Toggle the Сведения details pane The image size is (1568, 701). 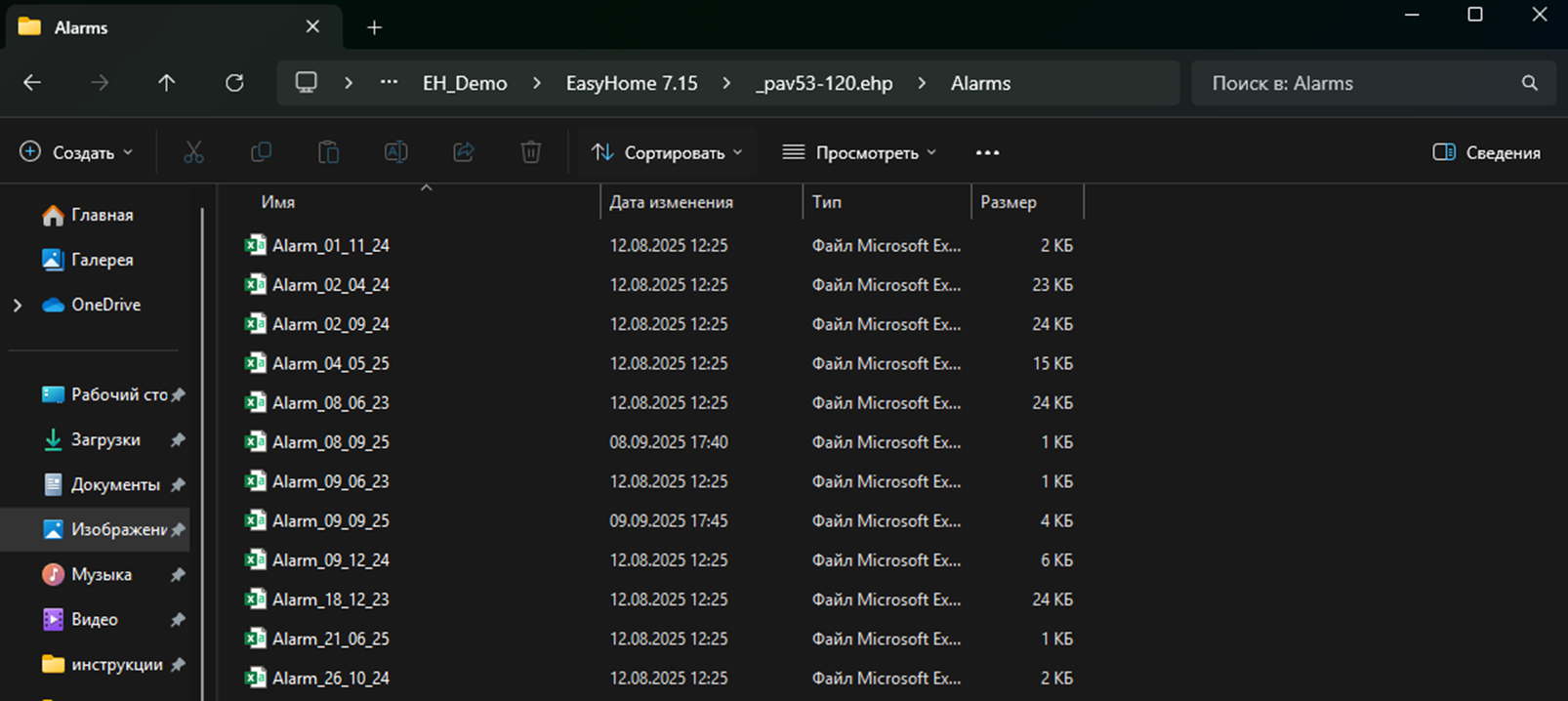pos(1486,152)
